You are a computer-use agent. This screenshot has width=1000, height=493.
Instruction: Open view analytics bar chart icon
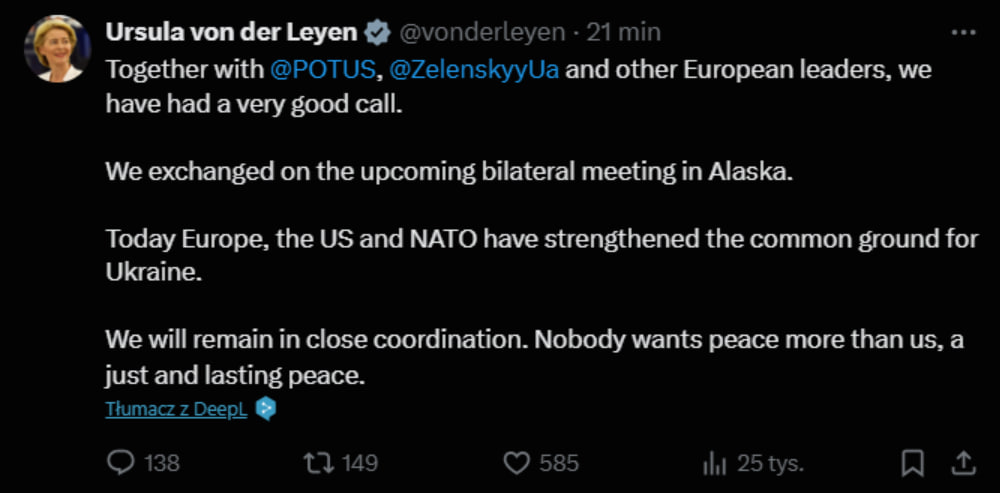point(714,463)
